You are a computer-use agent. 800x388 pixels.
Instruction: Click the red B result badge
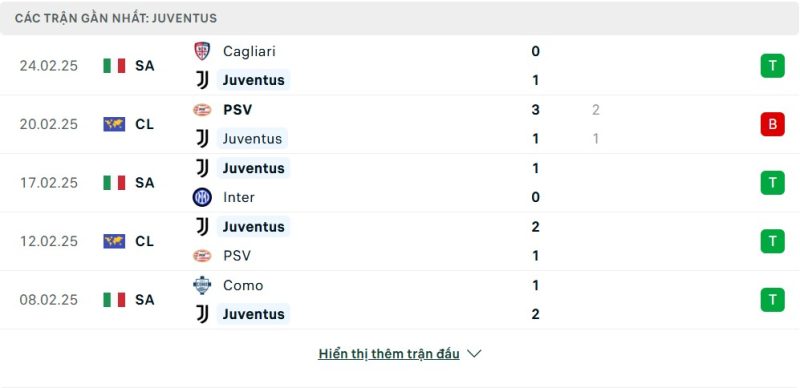[772, 124]
